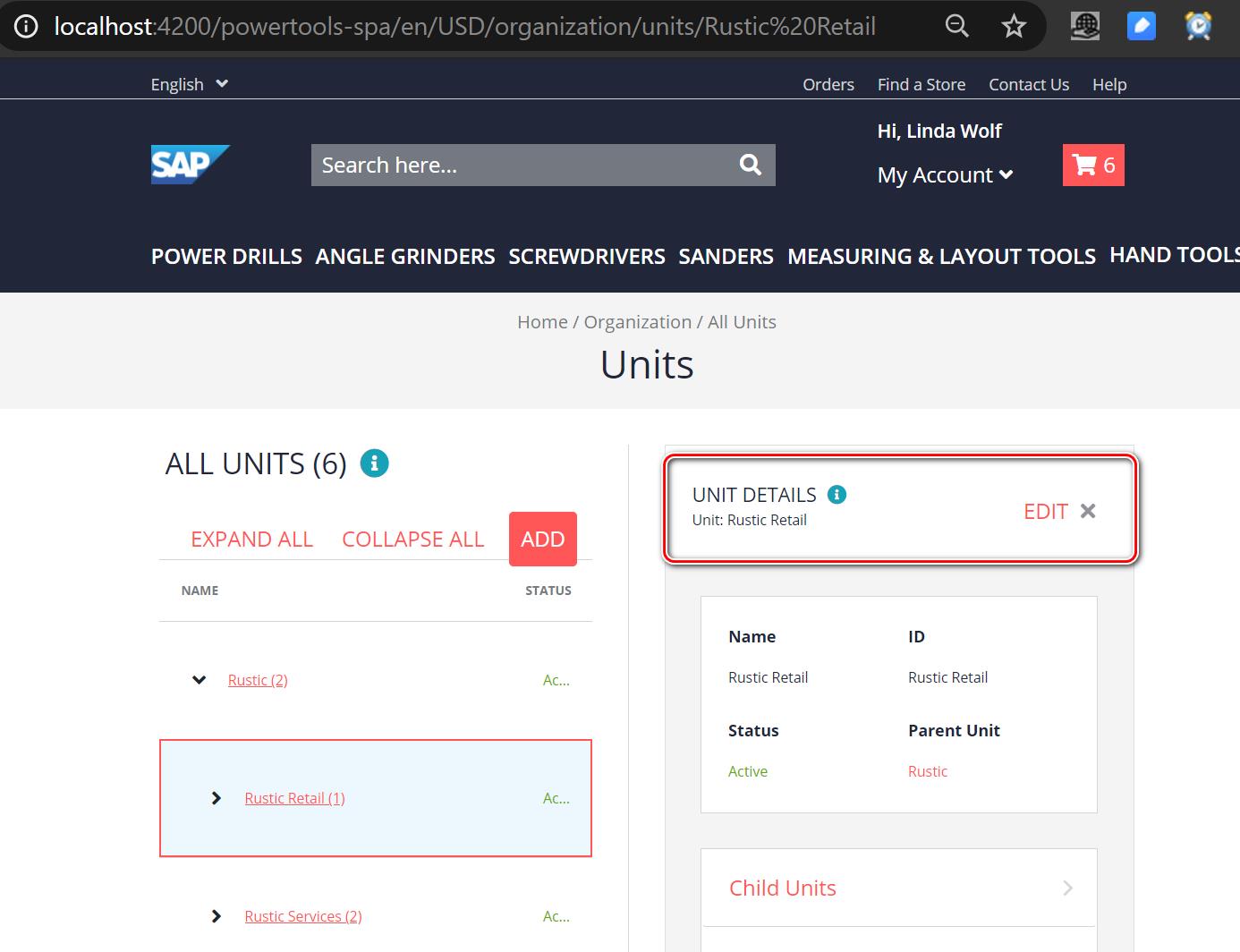Open the English language dropdown
This screenshot has width=1240, height=952.
190,84
